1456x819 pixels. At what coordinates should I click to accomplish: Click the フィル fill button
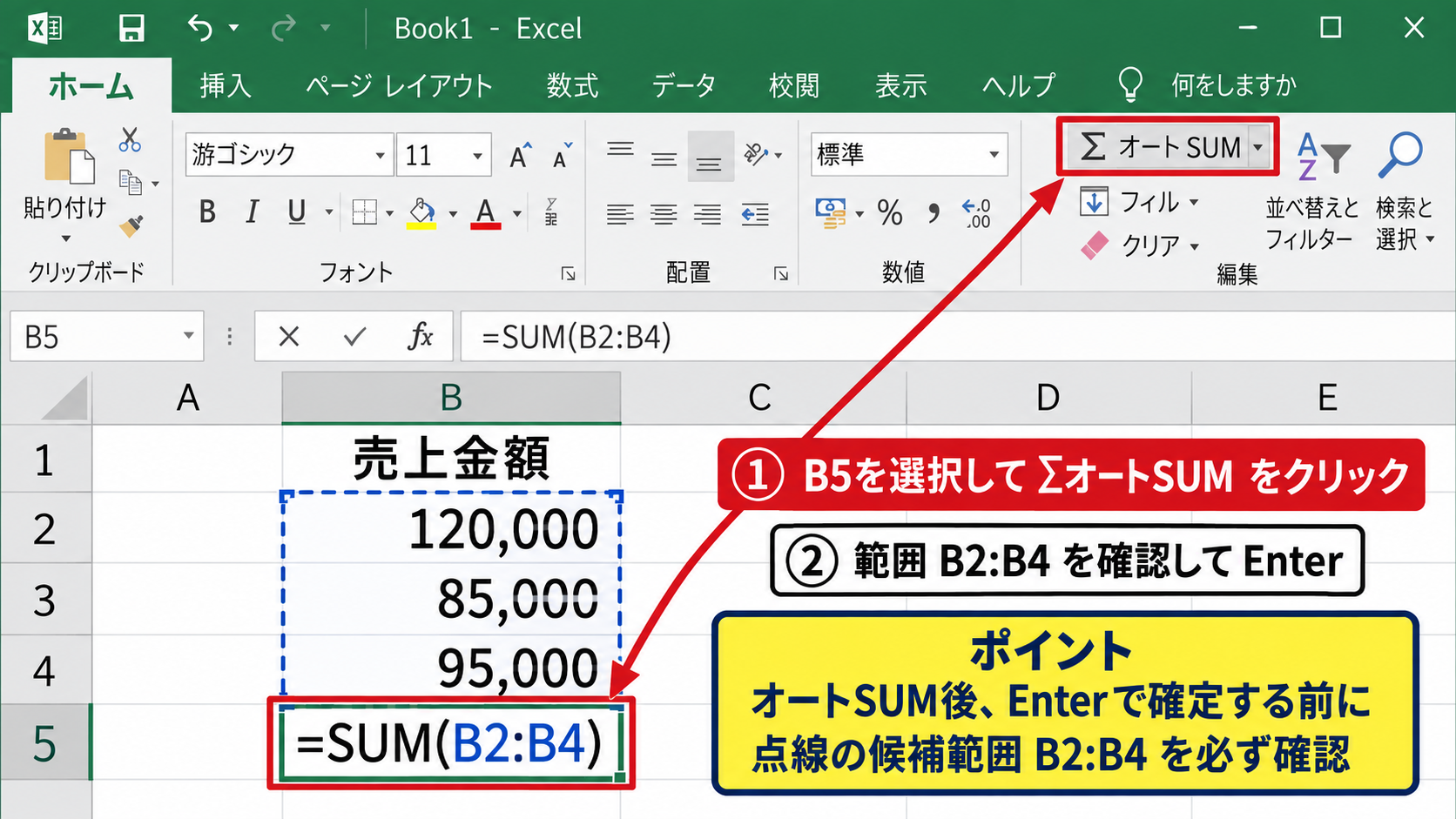(x=1139, y=202)
